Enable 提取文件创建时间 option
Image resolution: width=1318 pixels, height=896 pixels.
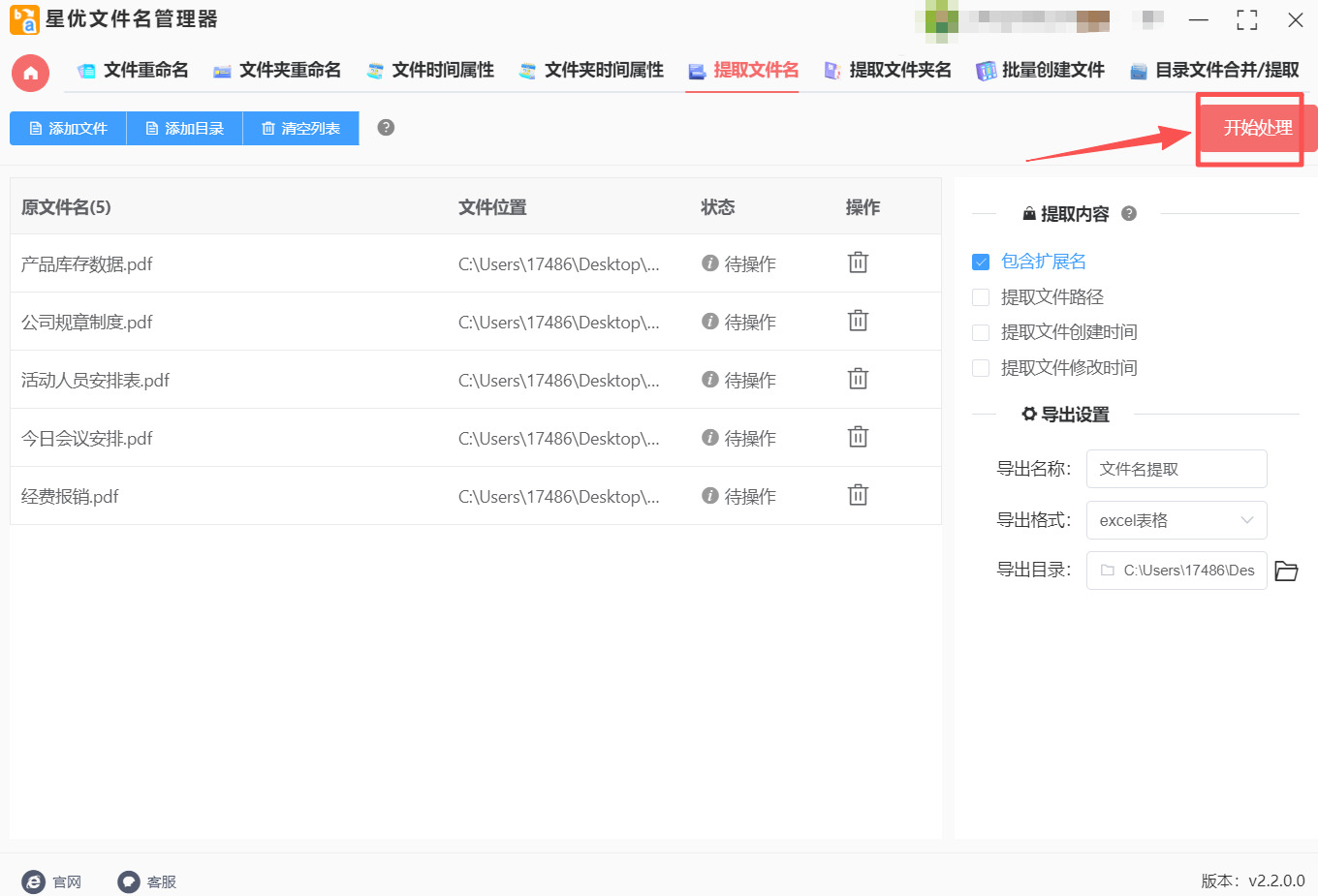(979, 332)
